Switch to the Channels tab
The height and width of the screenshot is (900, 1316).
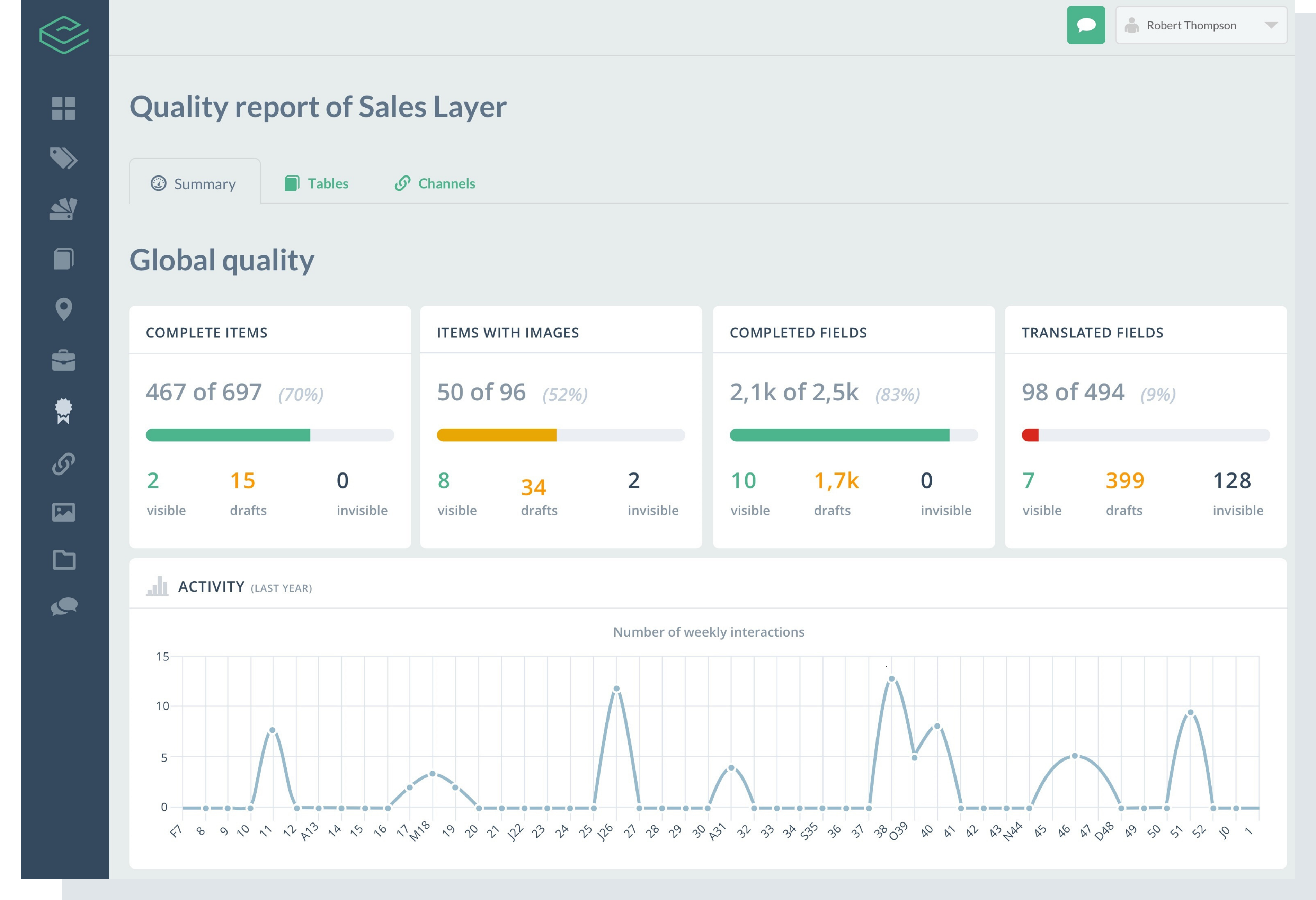(x=447, y=183)
